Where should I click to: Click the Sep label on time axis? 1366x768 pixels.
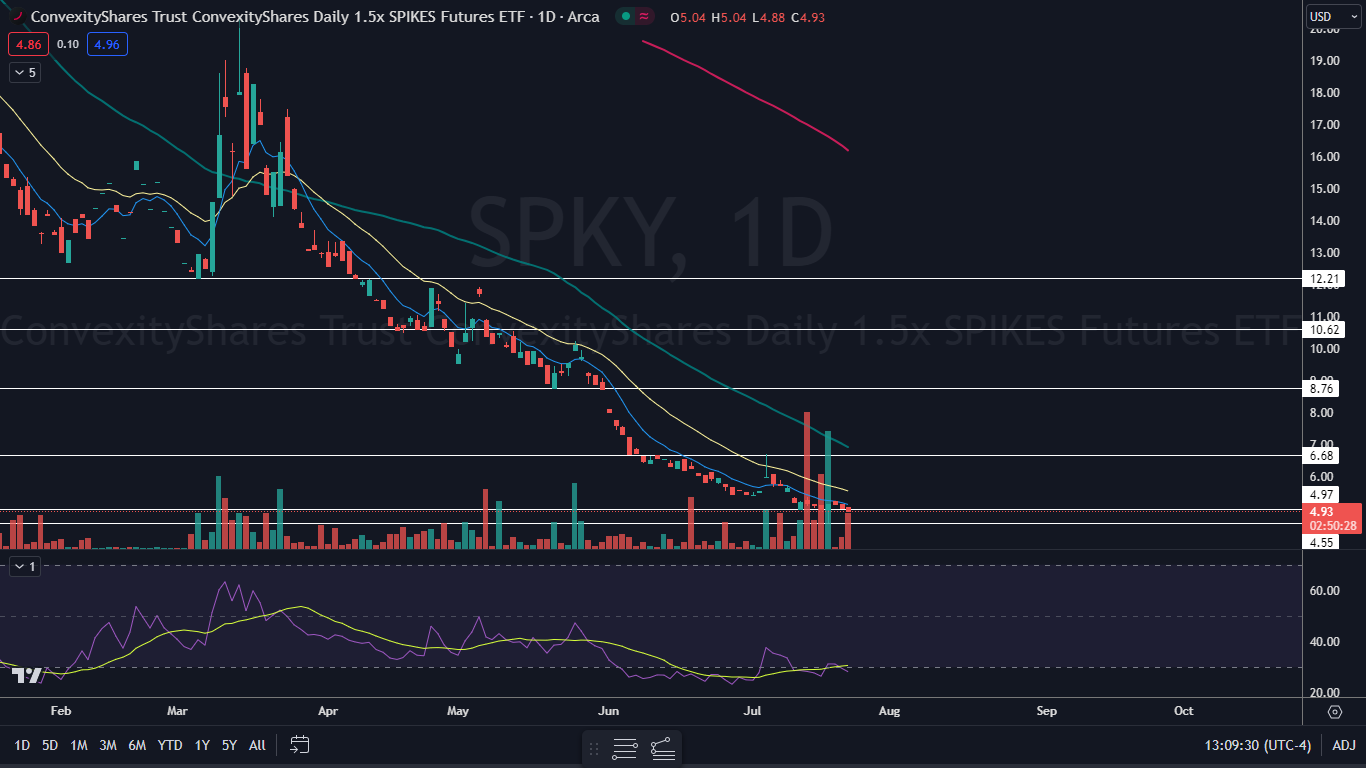point(1046,711)
